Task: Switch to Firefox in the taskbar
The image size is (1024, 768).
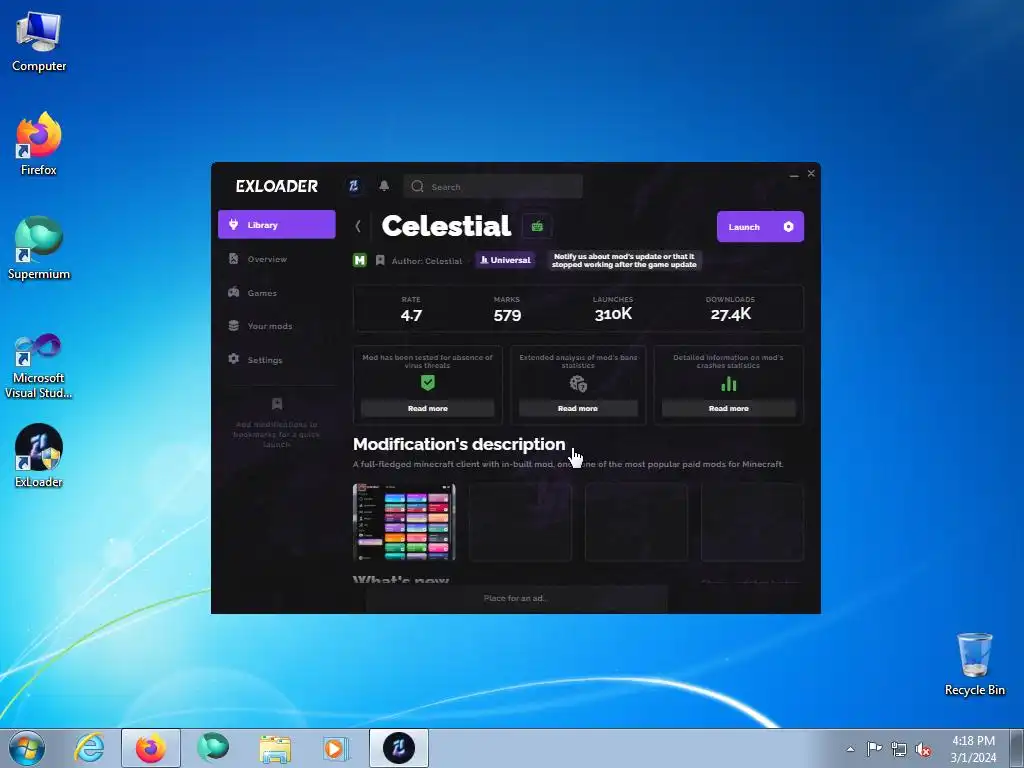Action: coord(150,748)
